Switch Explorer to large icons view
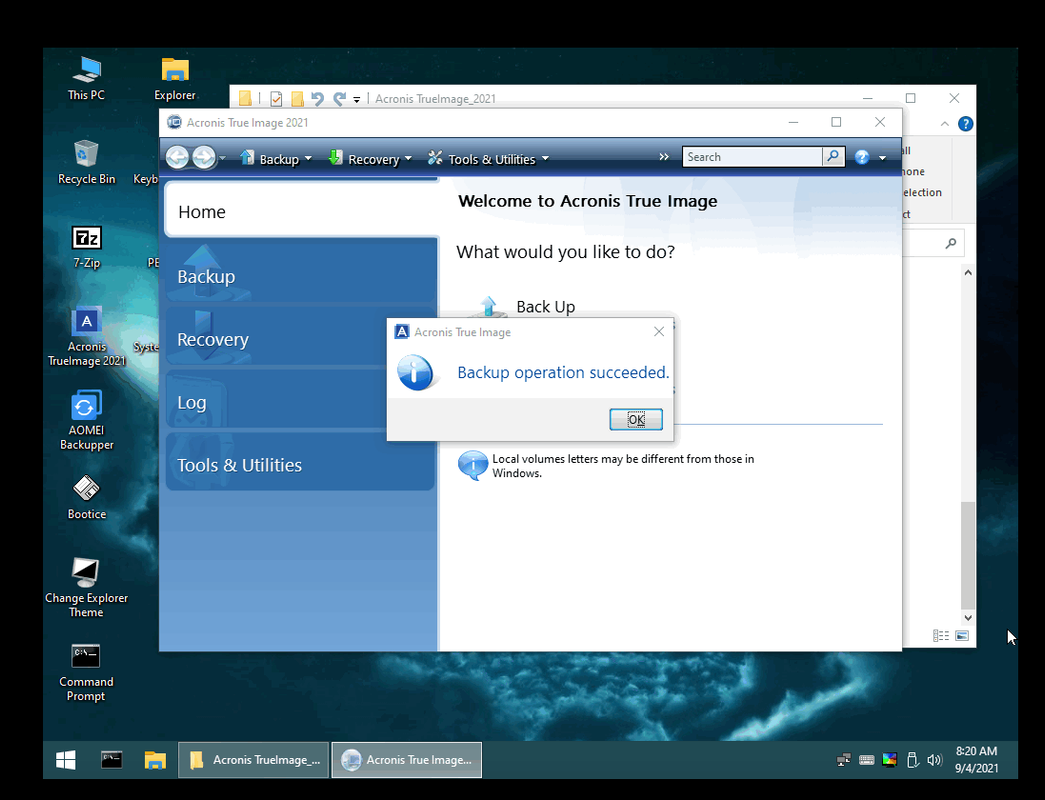The height and width of the screenshot is (800, 1045). [962, 635]
